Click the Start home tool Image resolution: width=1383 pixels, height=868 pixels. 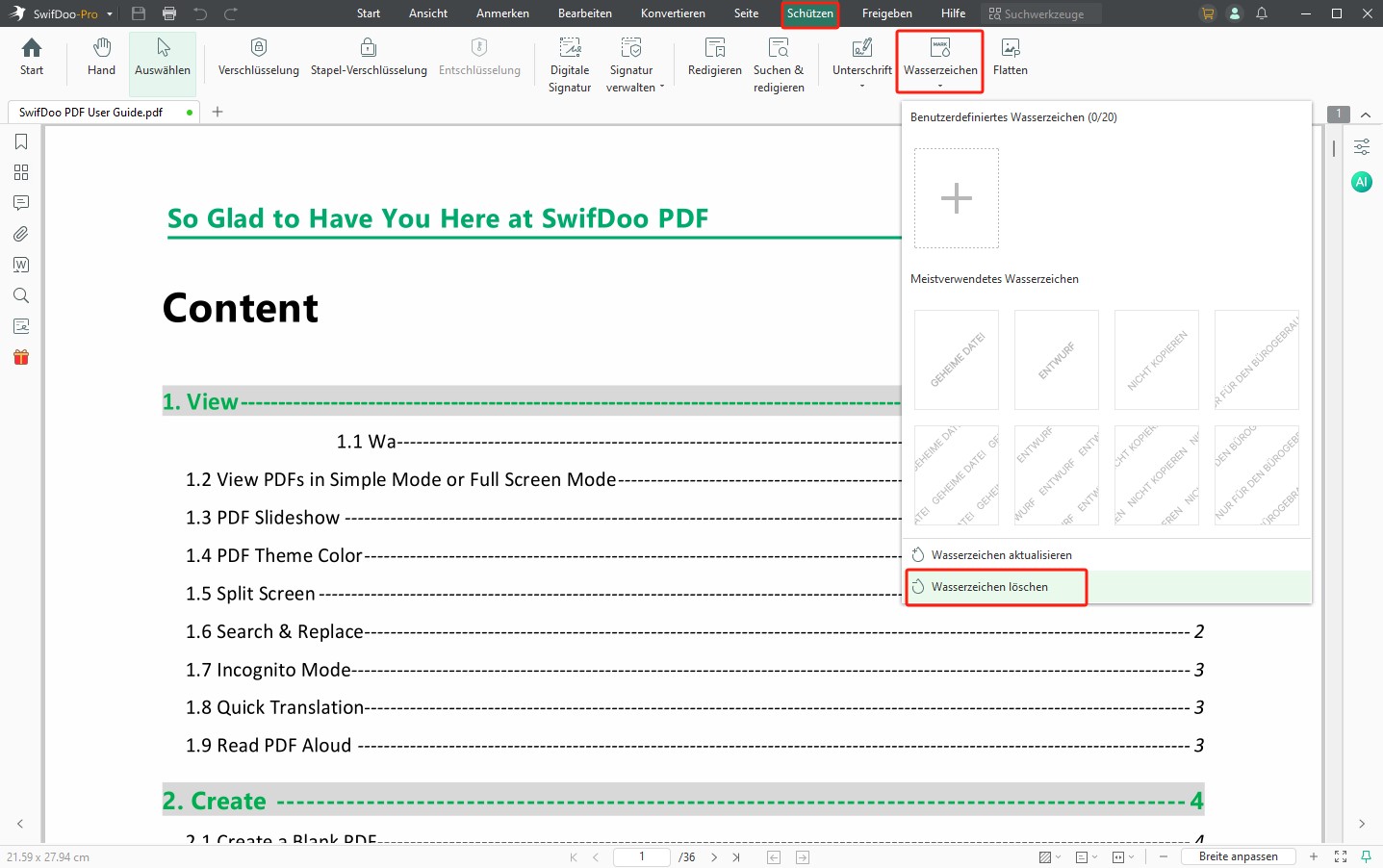point(32,58)
